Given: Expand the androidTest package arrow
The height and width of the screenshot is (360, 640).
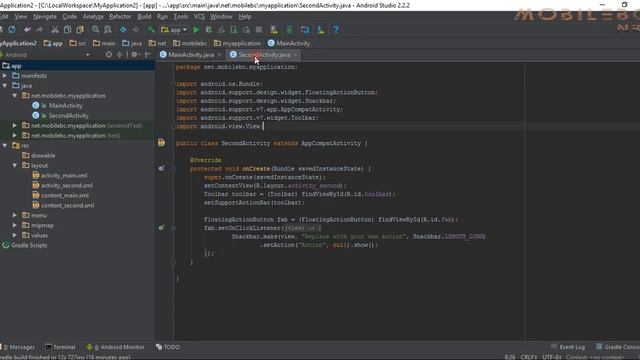Looking at the screenshot, I should click(x=15, y=126).
